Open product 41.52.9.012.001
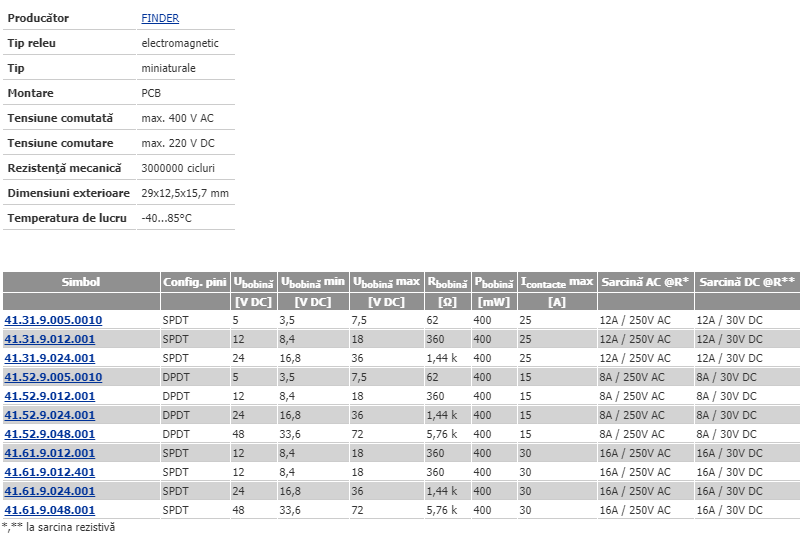Screen dimensions: 800x535 pos(49,396)
